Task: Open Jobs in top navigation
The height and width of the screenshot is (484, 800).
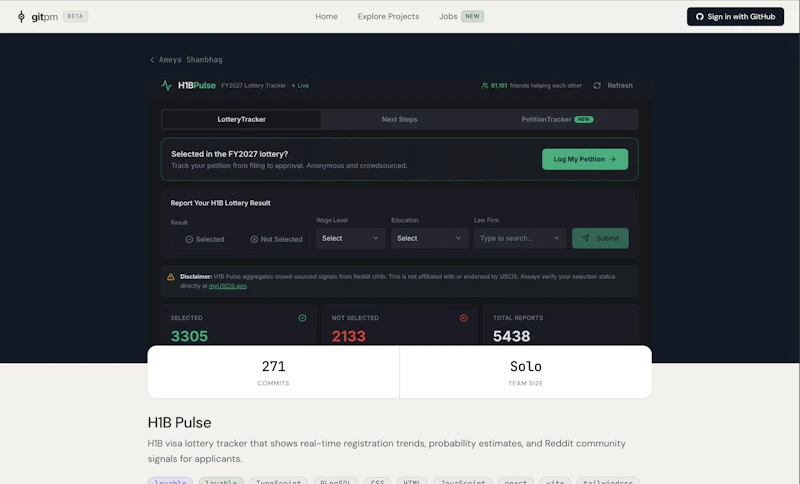Action: click(448, 16)
